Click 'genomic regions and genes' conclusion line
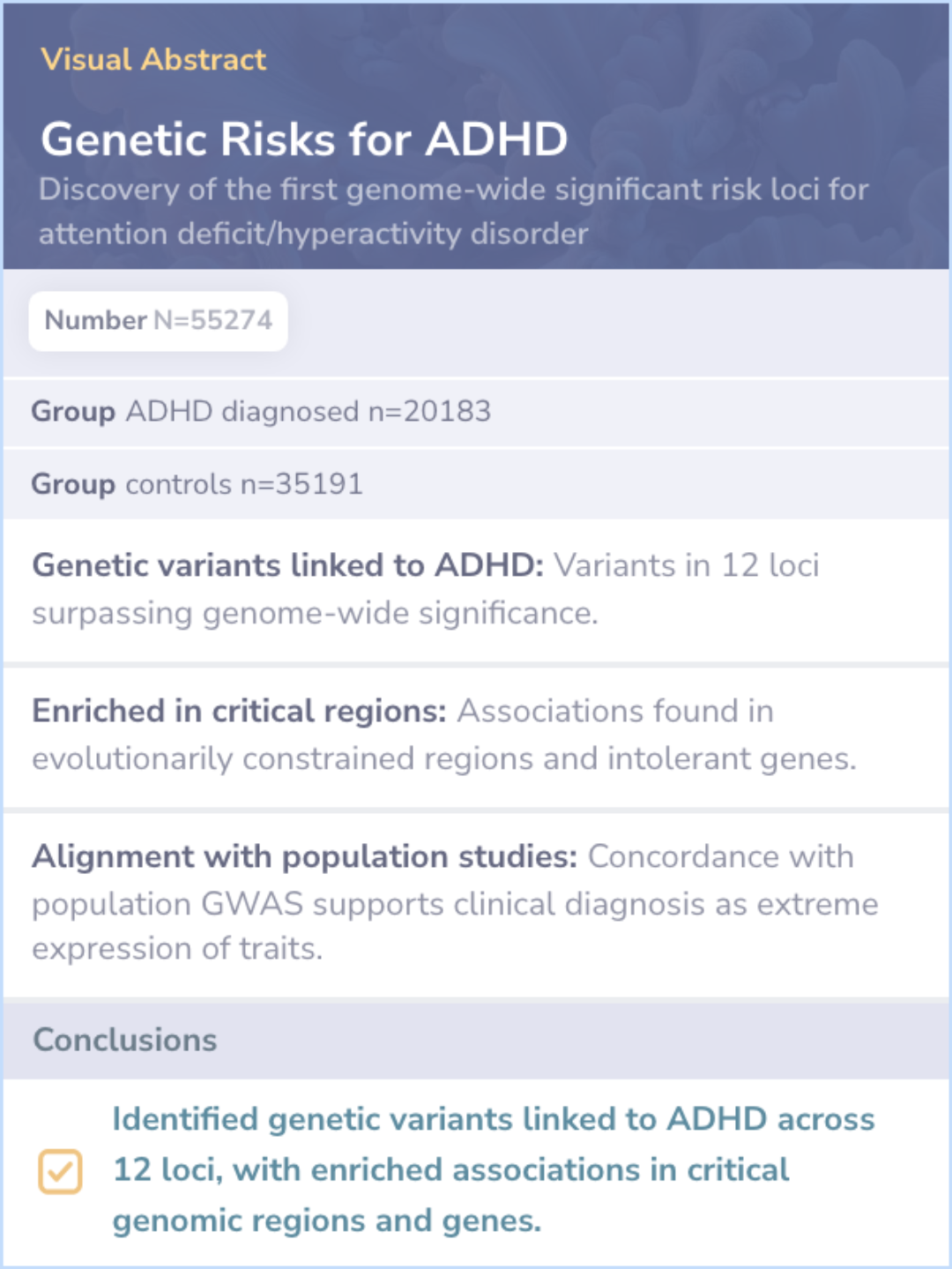Viewport: 952px width, 1269px height. (327, 1220)
